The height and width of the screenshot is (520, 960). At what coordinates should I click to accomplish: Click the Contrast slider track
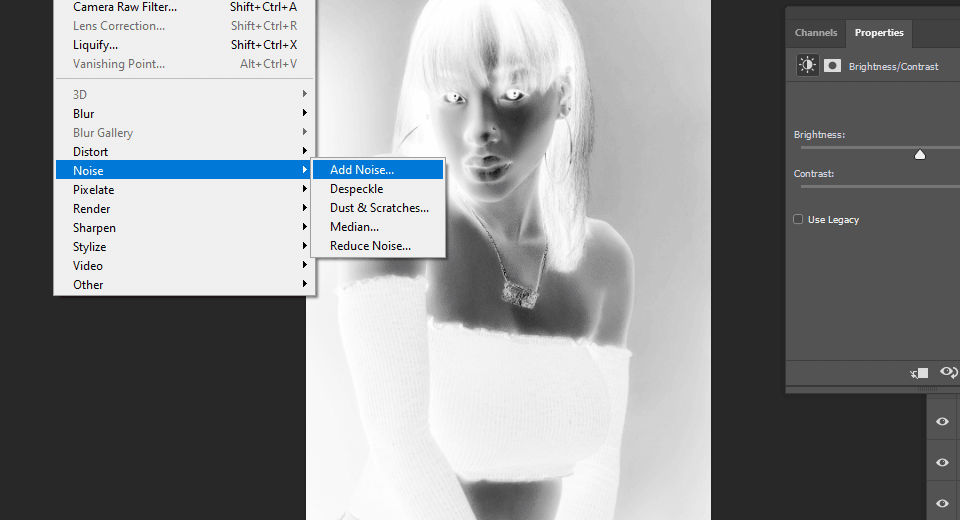click(x=880, y=186)
